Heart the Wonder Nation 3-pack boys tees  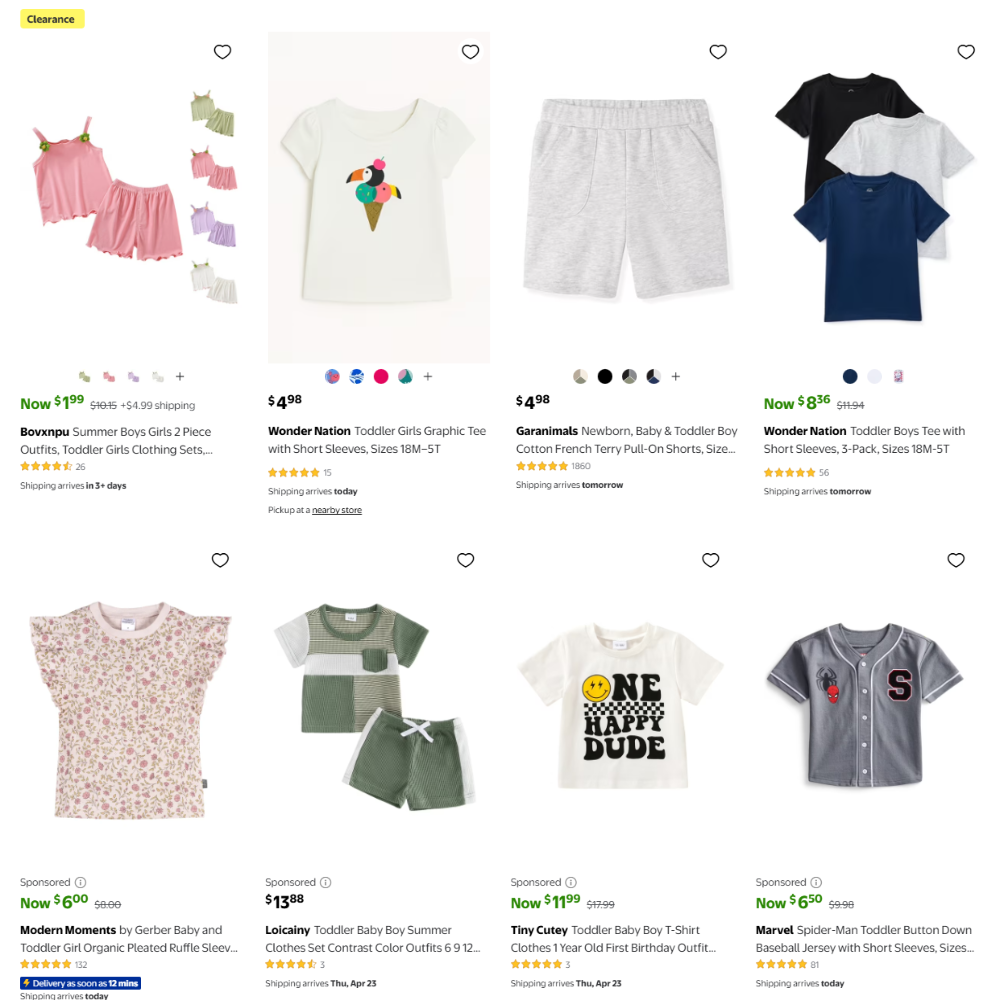click(x=965, y=52)
